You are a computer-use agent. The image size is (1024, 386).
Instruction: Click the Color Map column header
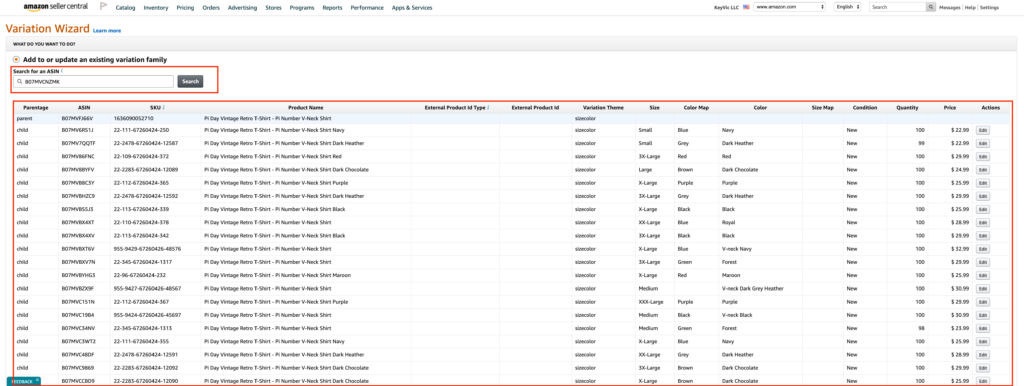click(x=696, y=107)
